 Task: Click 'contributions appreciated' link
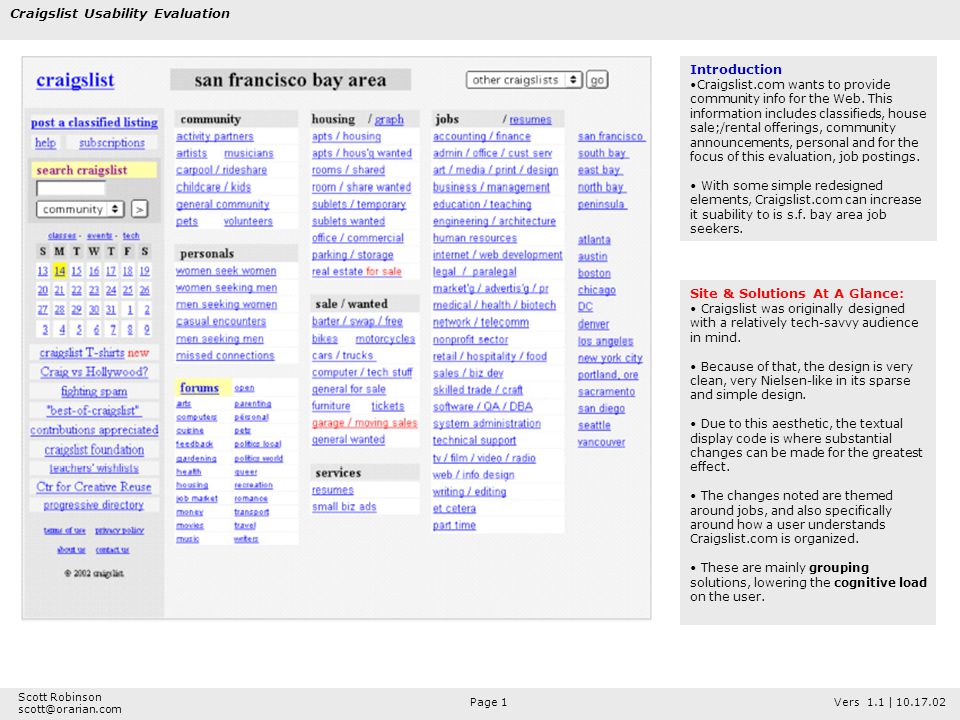click(x=94, y=430)
